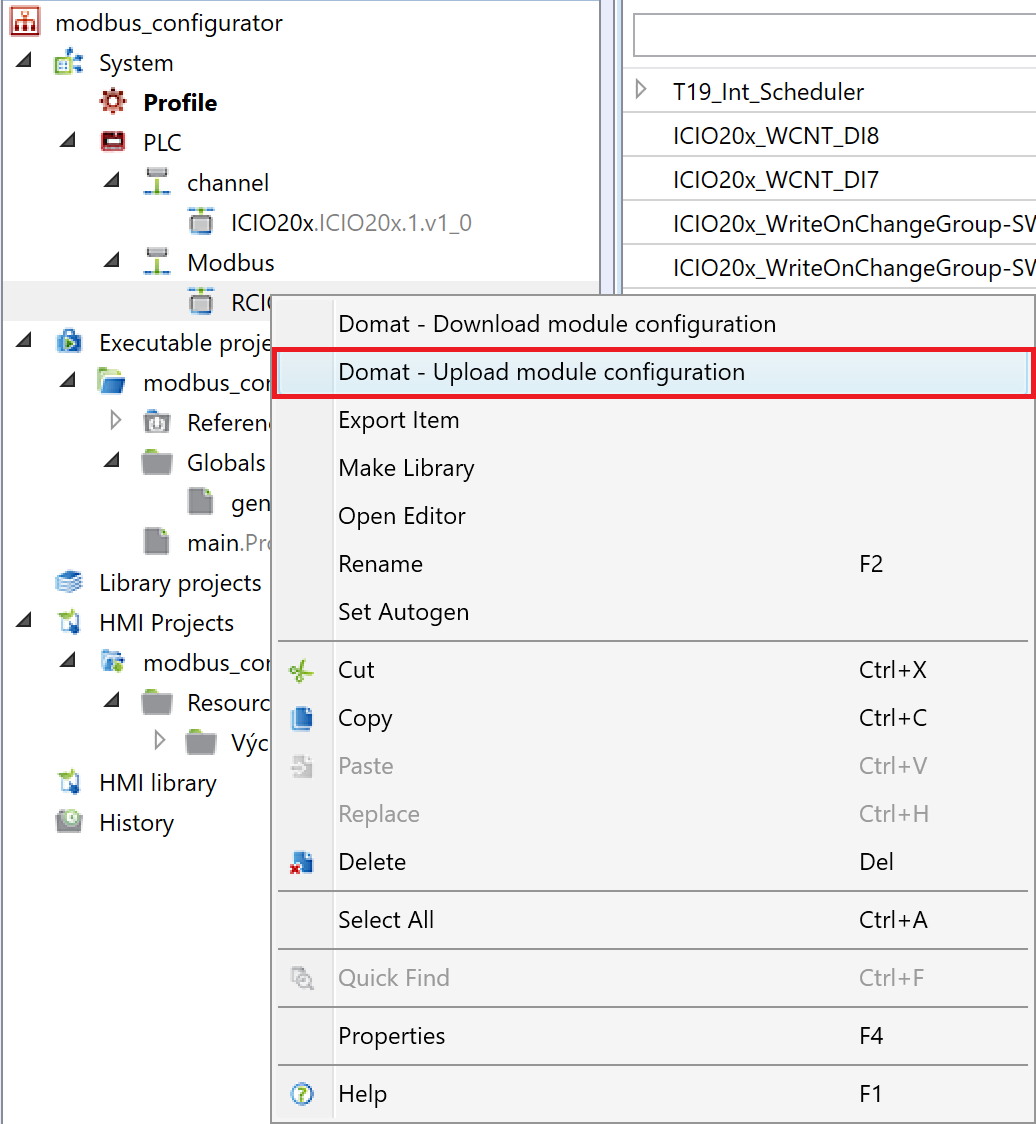Click the Help question mark icon
Viewport: 1036px width, 1124px height.
pyautogui.click(x=302, y=1094)
